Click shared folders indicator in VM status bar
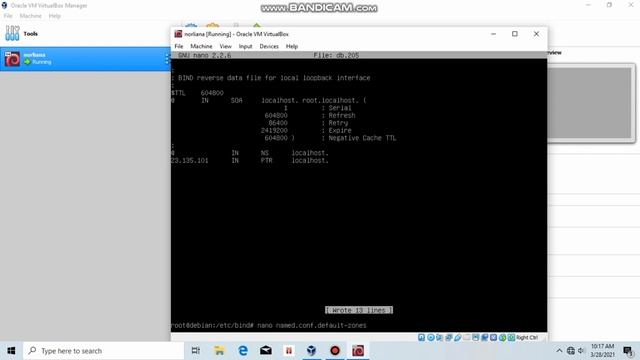This screenshot has width=640, height=360. (467, 338)
